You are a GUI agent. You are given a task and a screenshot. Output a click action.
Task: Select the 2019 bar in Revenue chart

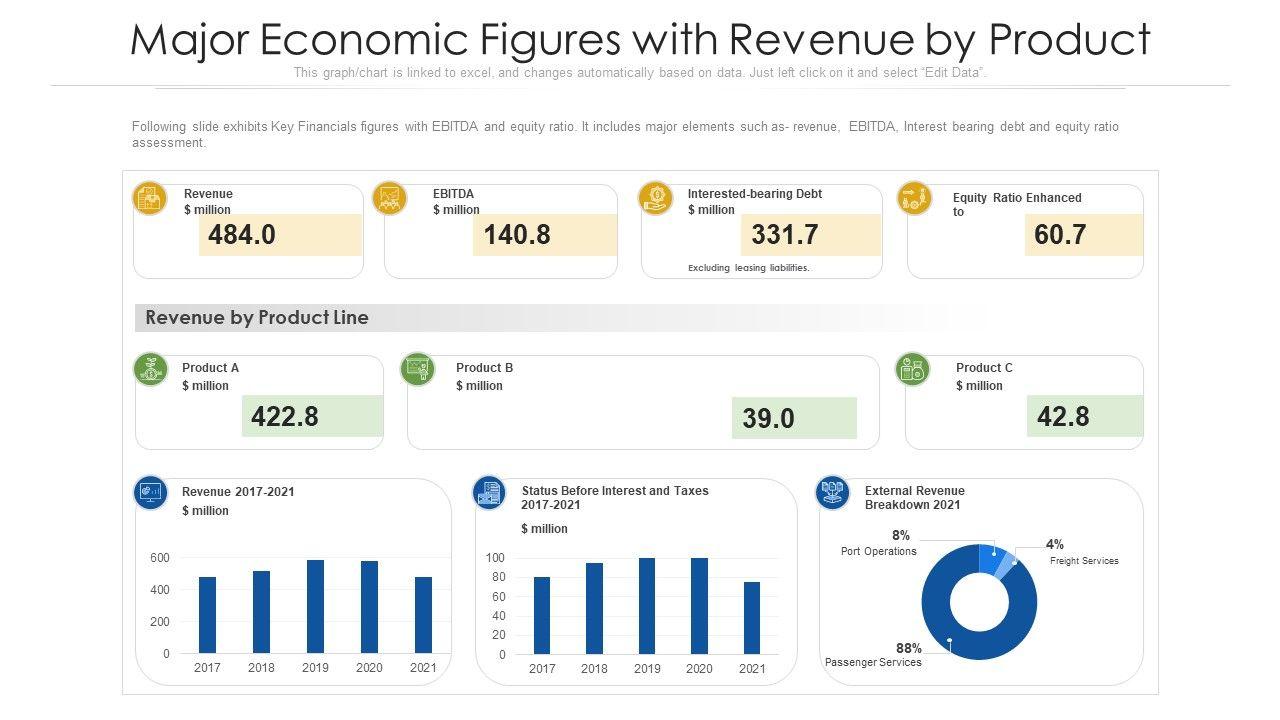point(315,606)
